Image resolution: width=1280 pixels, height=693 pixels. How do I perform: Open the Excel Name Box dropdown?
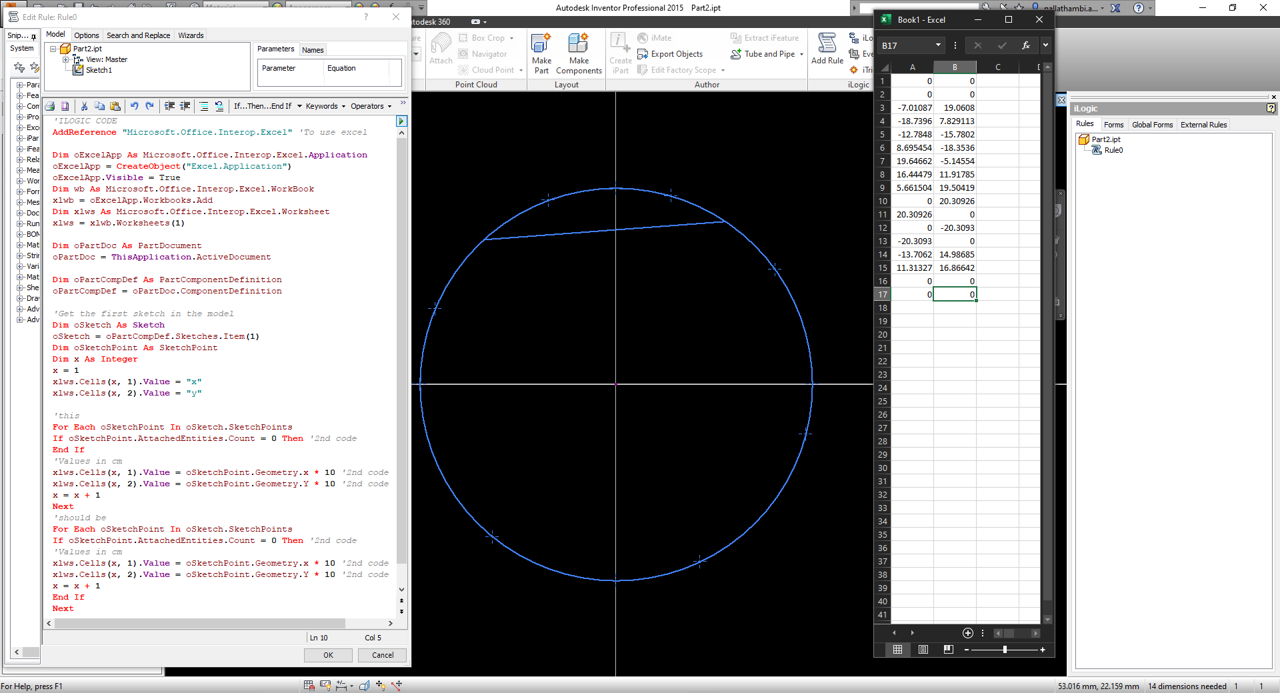click(x=937, y=45)
